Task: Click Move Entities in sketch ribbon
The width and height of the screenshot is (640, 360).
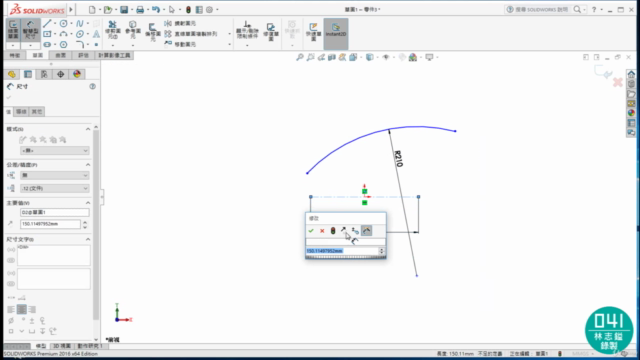Action: pyautogui.click(x=180, y=44)
